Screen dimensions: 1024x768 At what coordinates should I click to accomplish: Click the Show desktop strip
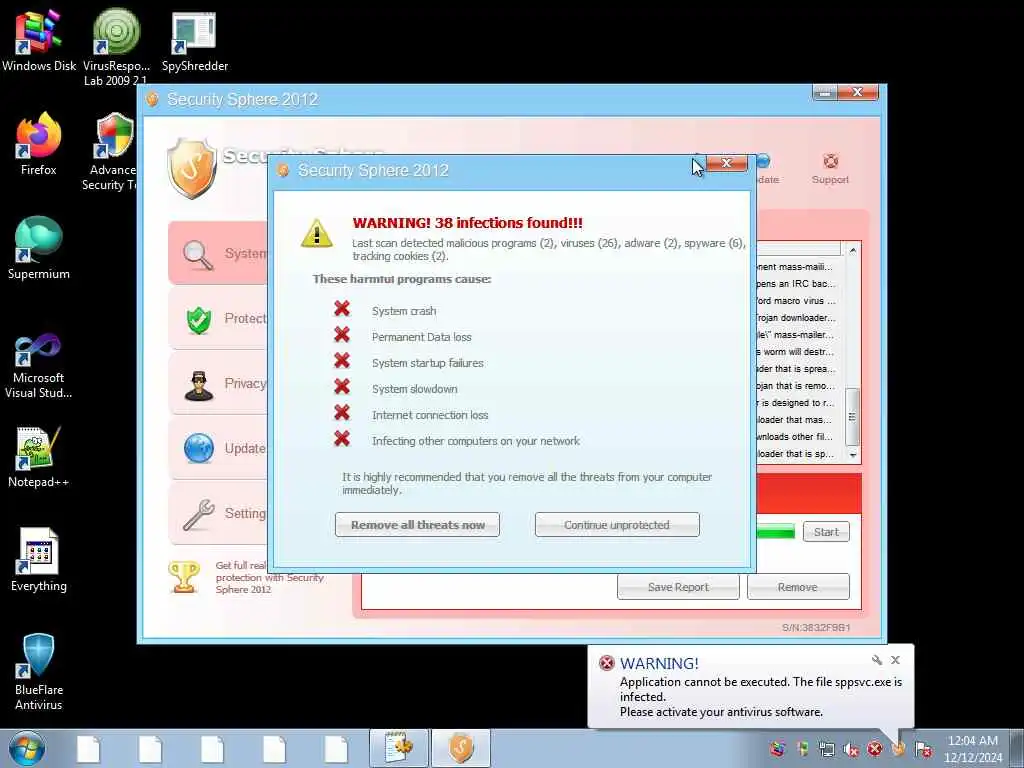point(1017,748)
